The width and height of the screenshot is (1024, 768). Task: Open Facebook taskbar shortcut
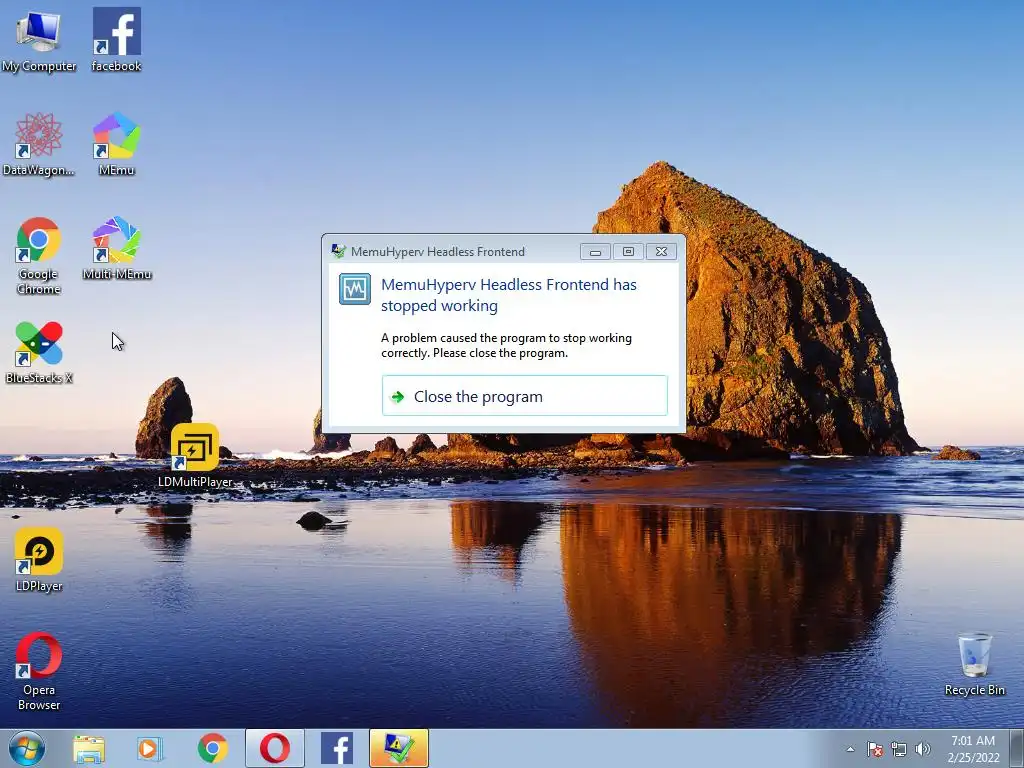[337, 748]
